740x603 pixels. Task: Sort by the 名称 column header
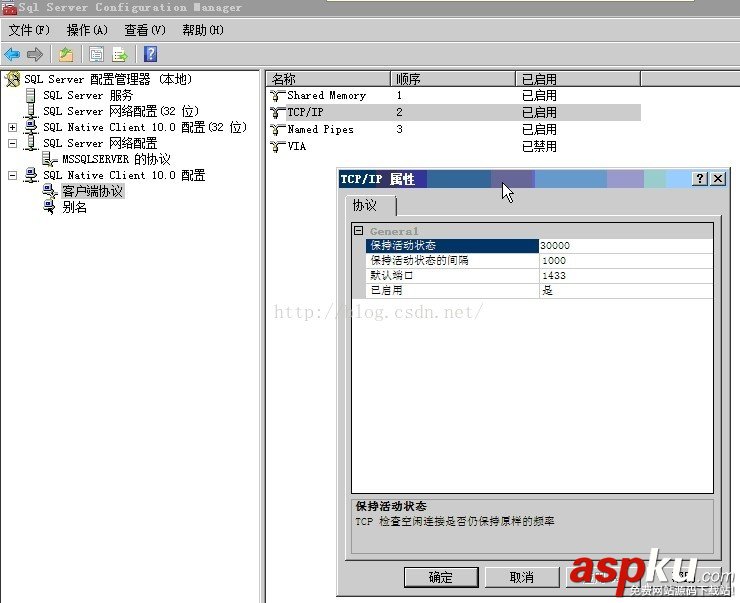click(328, 79)
